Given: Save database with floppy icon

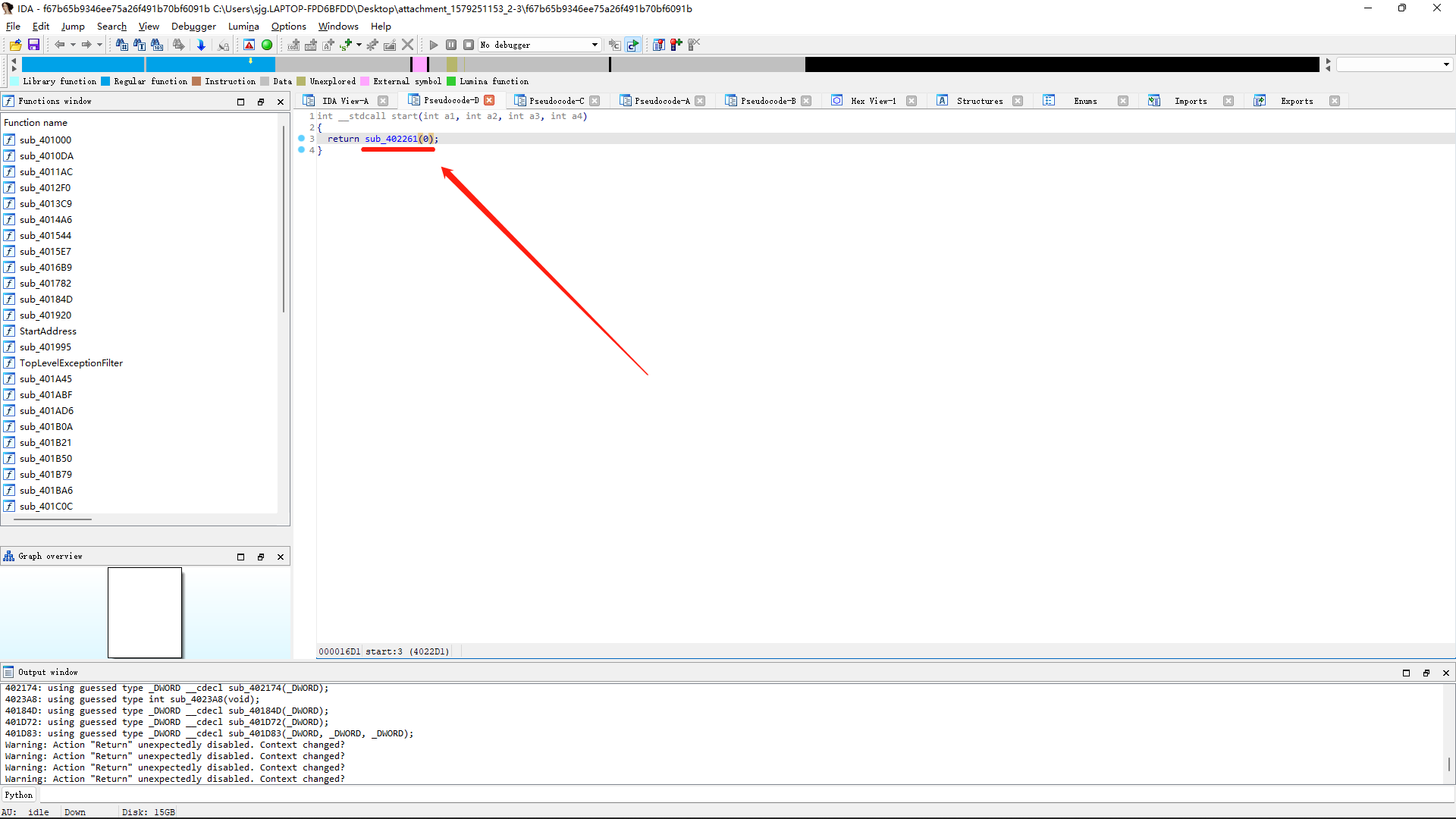Looking at the screenshot, I should coord(33,45).
